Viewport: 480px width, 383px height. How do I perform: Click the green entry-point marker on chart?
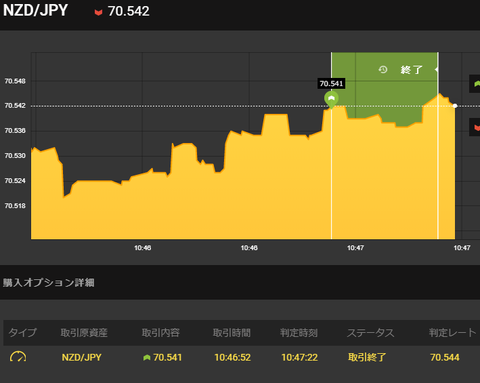(331, 99)
